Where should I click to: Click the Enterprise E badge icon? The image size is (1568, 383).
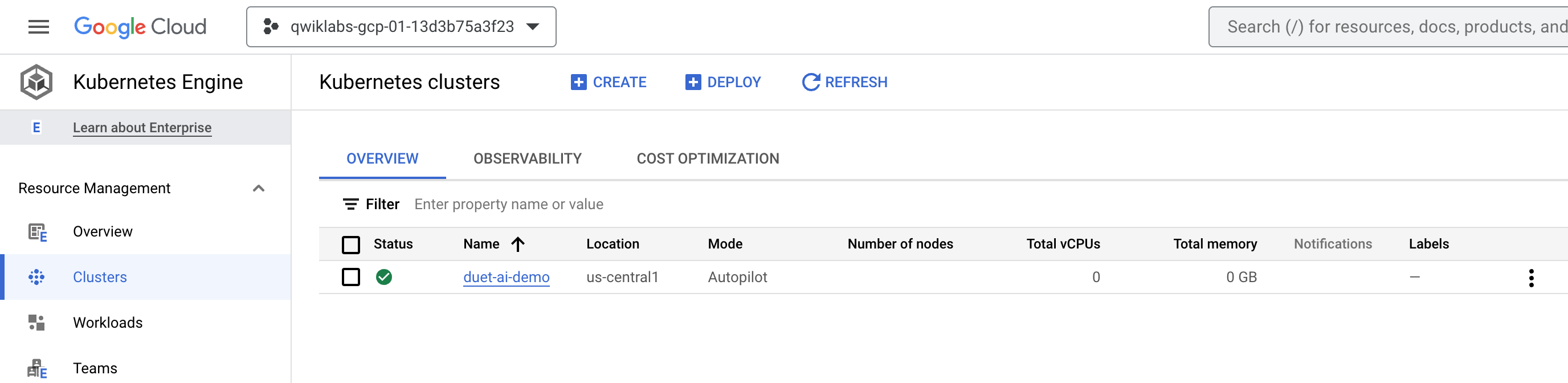pos(36,128)
